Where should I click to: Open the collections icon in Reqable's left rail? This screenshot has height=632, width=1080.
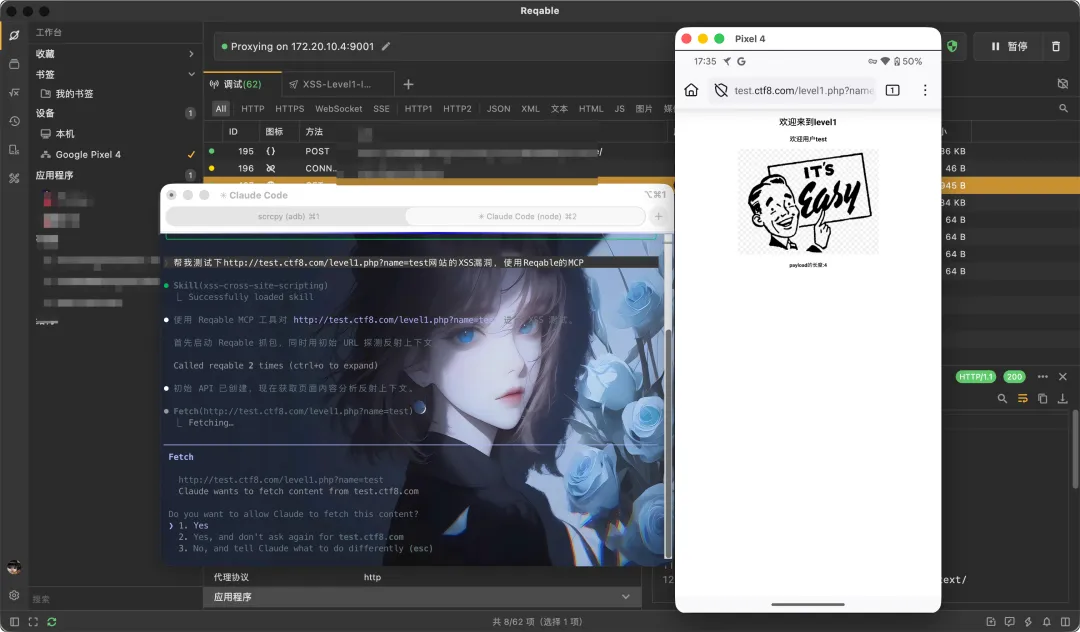click(x=14, y=64)
